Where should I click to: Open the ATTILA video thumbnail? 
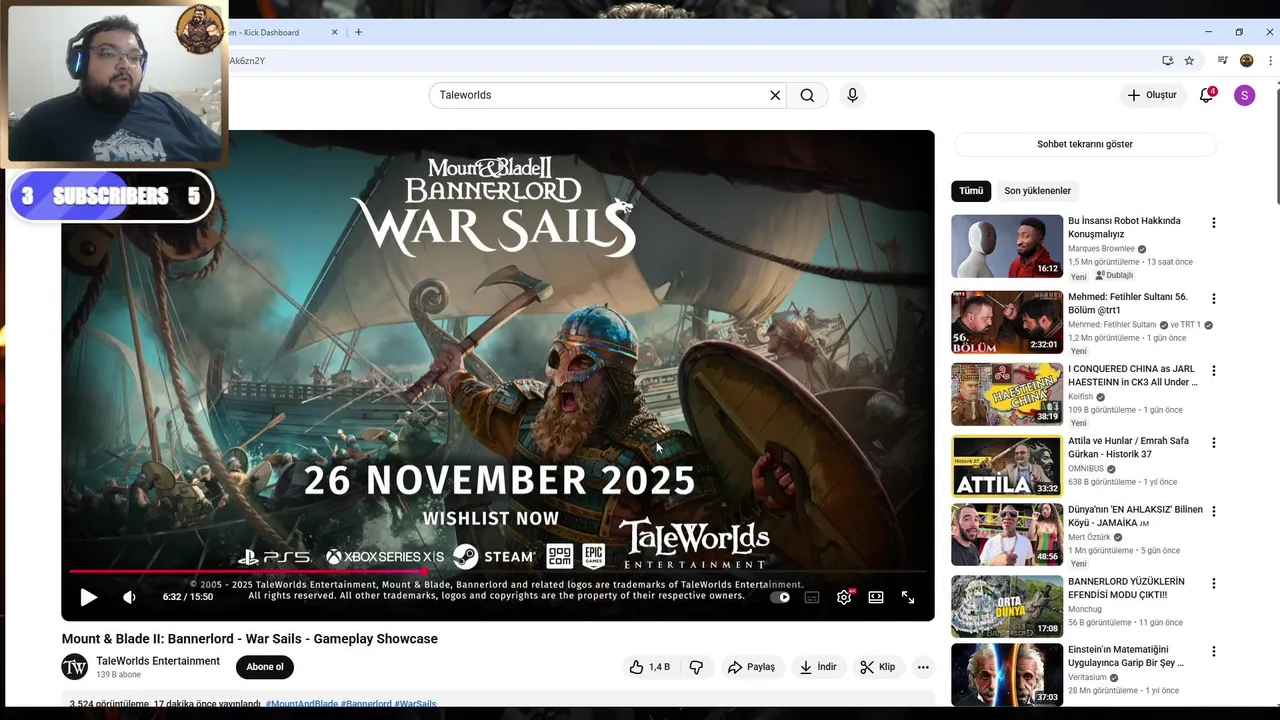(1007, 466)
